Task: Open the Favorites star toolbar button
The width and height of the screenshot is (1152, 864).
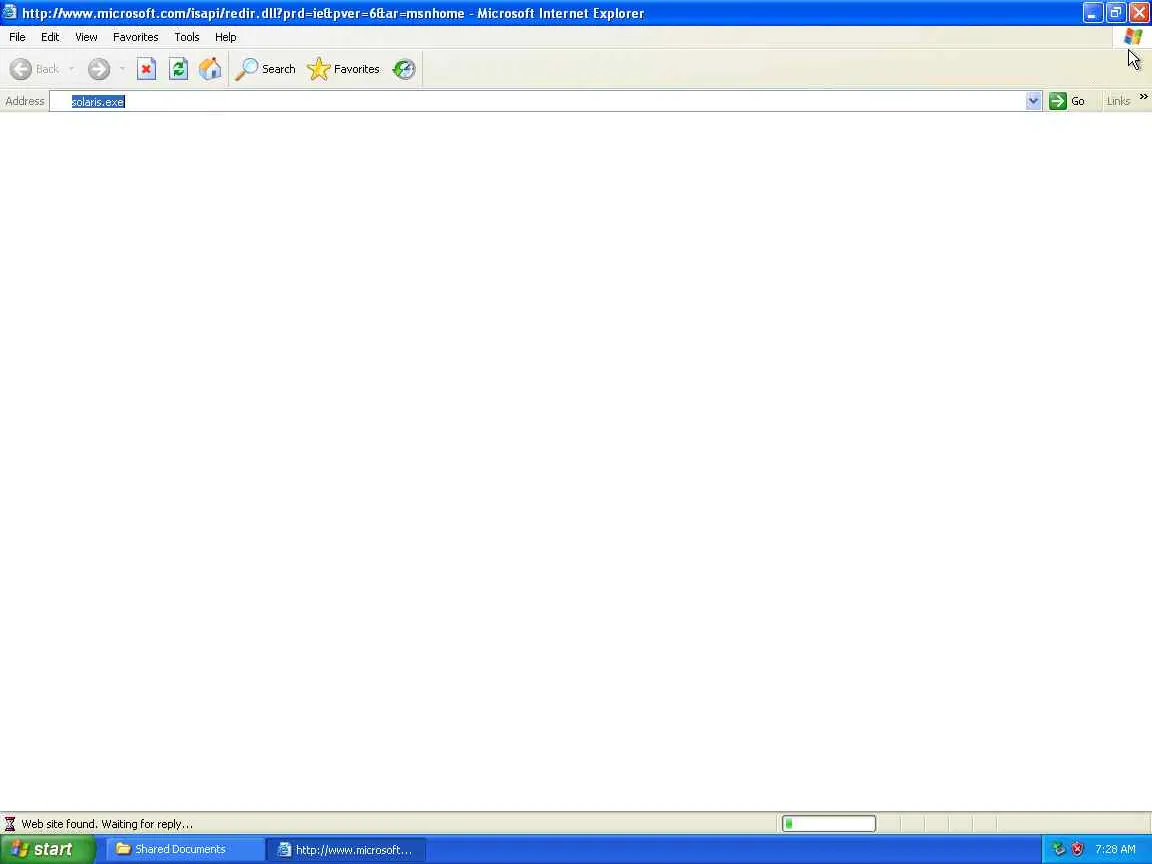Action: 343,69
